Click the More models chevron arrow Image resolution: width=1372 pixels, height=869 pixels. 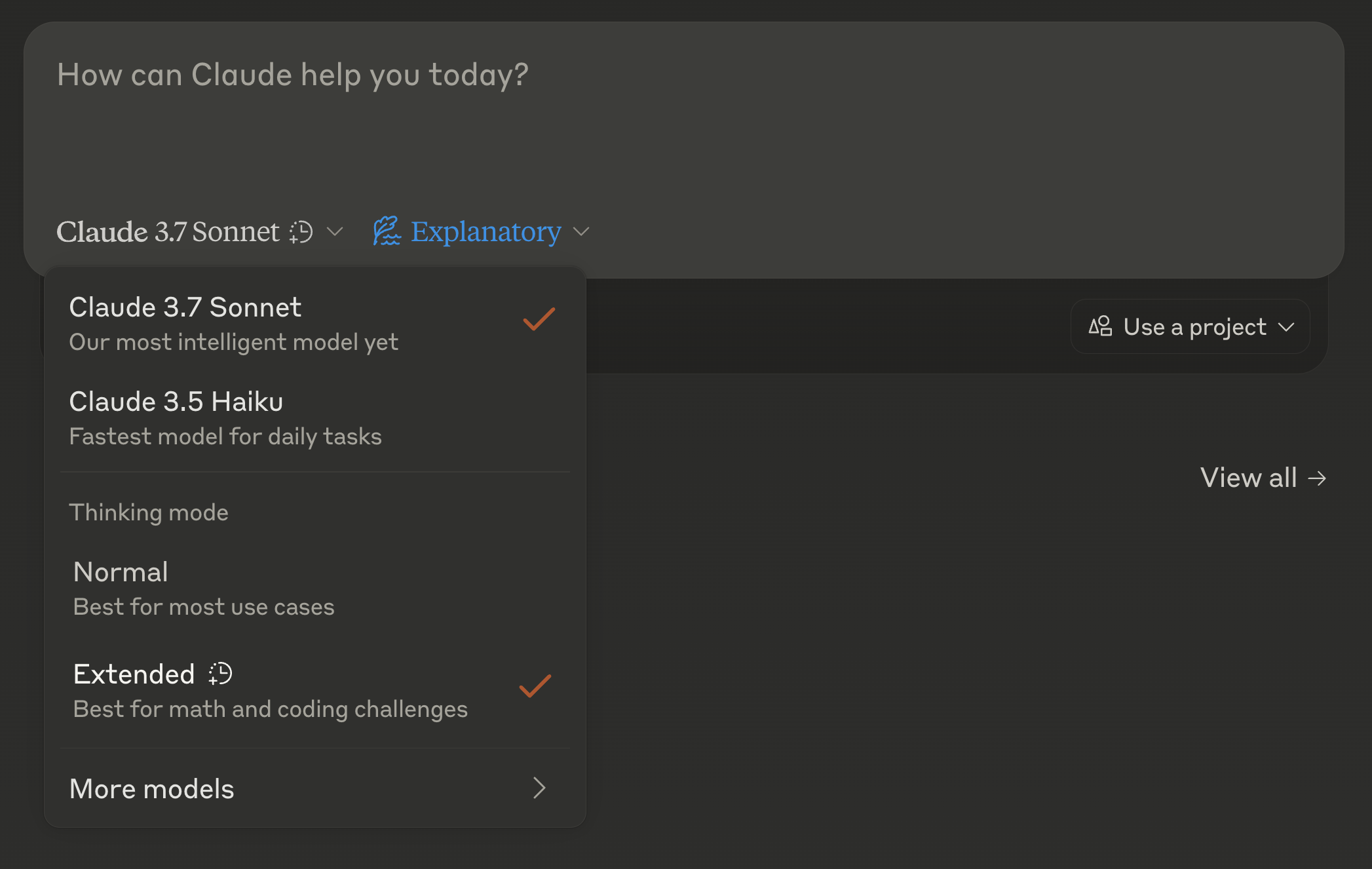(x=539, y=788)
